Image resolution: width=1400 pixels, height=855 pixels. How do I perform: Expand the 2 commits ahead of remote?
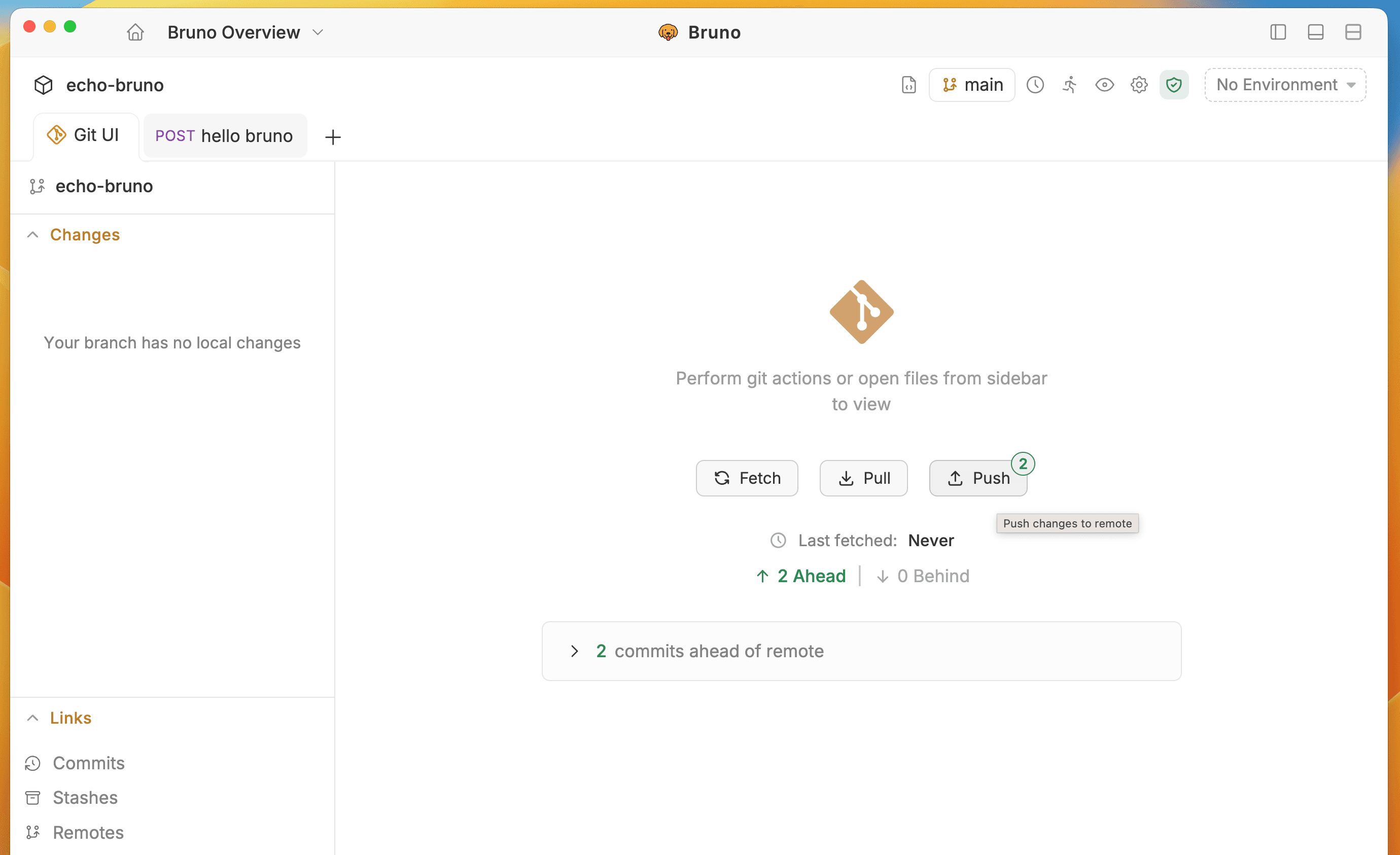[x=575, y=651]
